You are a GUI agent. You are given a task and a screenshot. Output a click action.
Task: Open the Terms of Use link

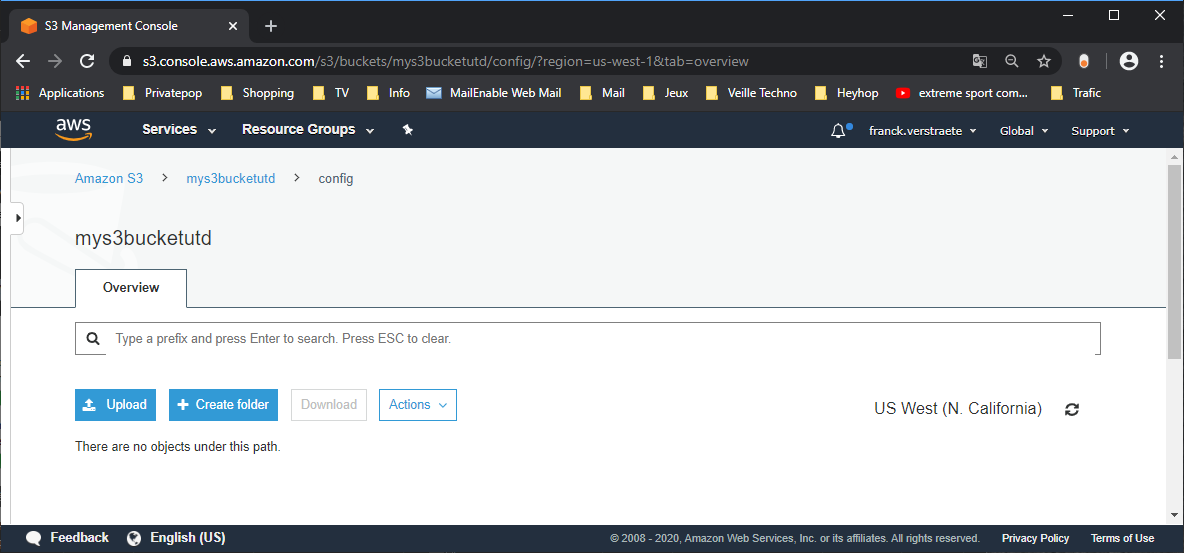point(1122,539)
